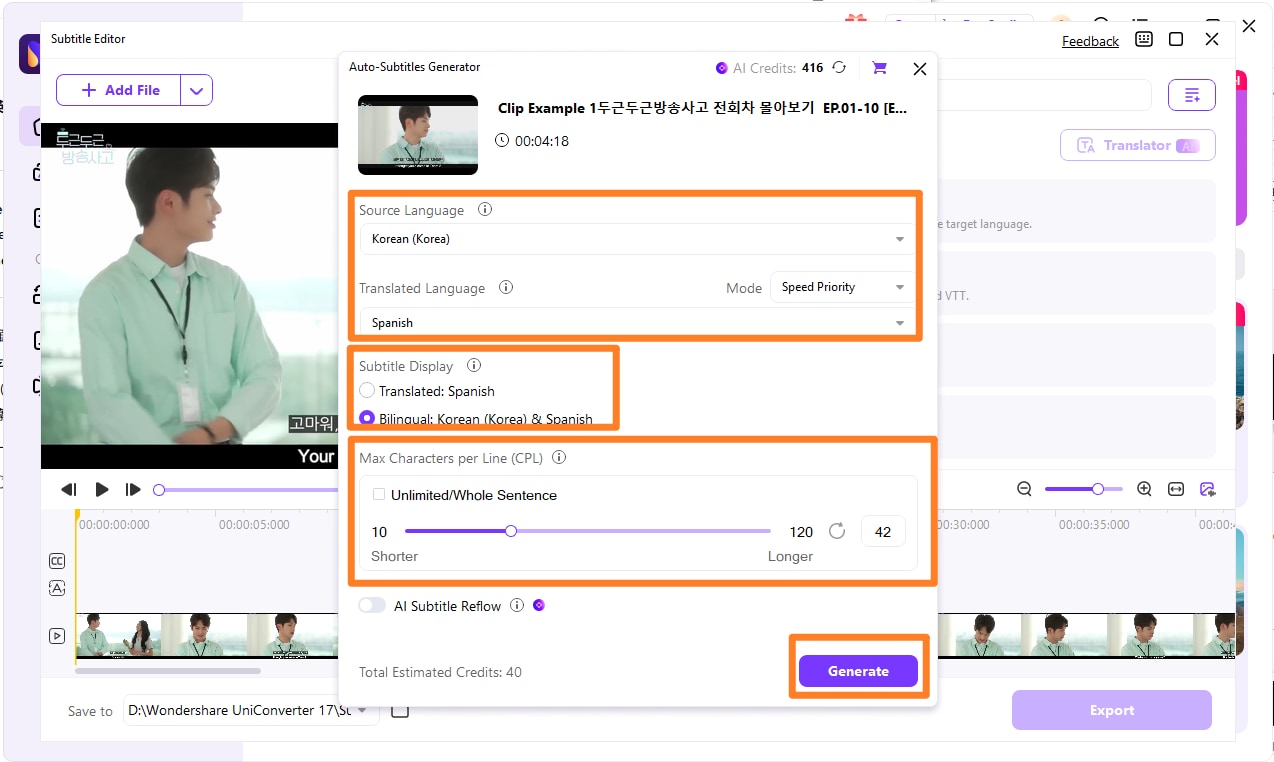1274x762 pixels.
Task: Click the text track icon in timeline
Action: click(x=57, y=587)
